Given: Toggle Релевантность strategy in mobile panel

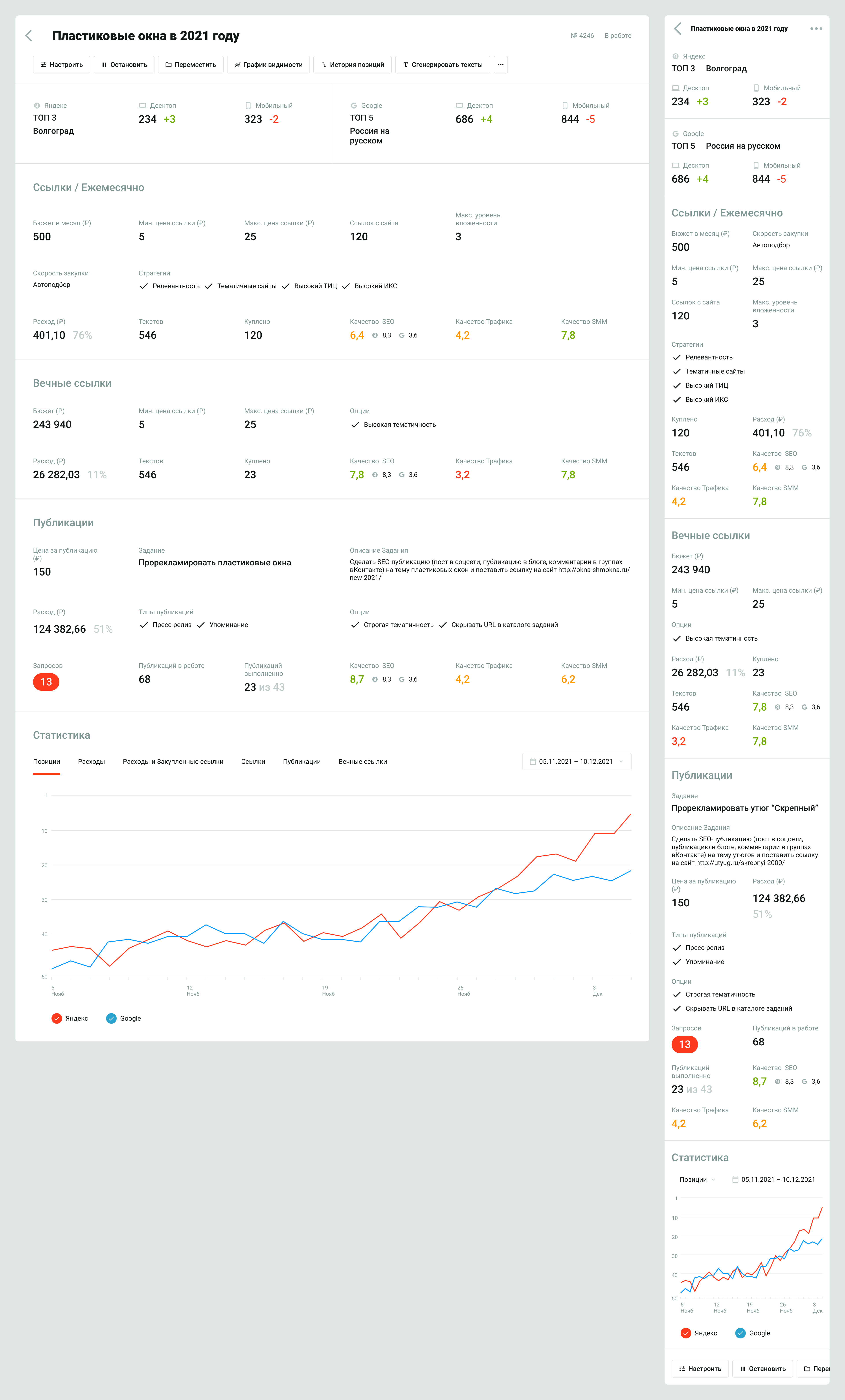Looking at the screenshot, I should pyautogui.click(x=677, y=357).
